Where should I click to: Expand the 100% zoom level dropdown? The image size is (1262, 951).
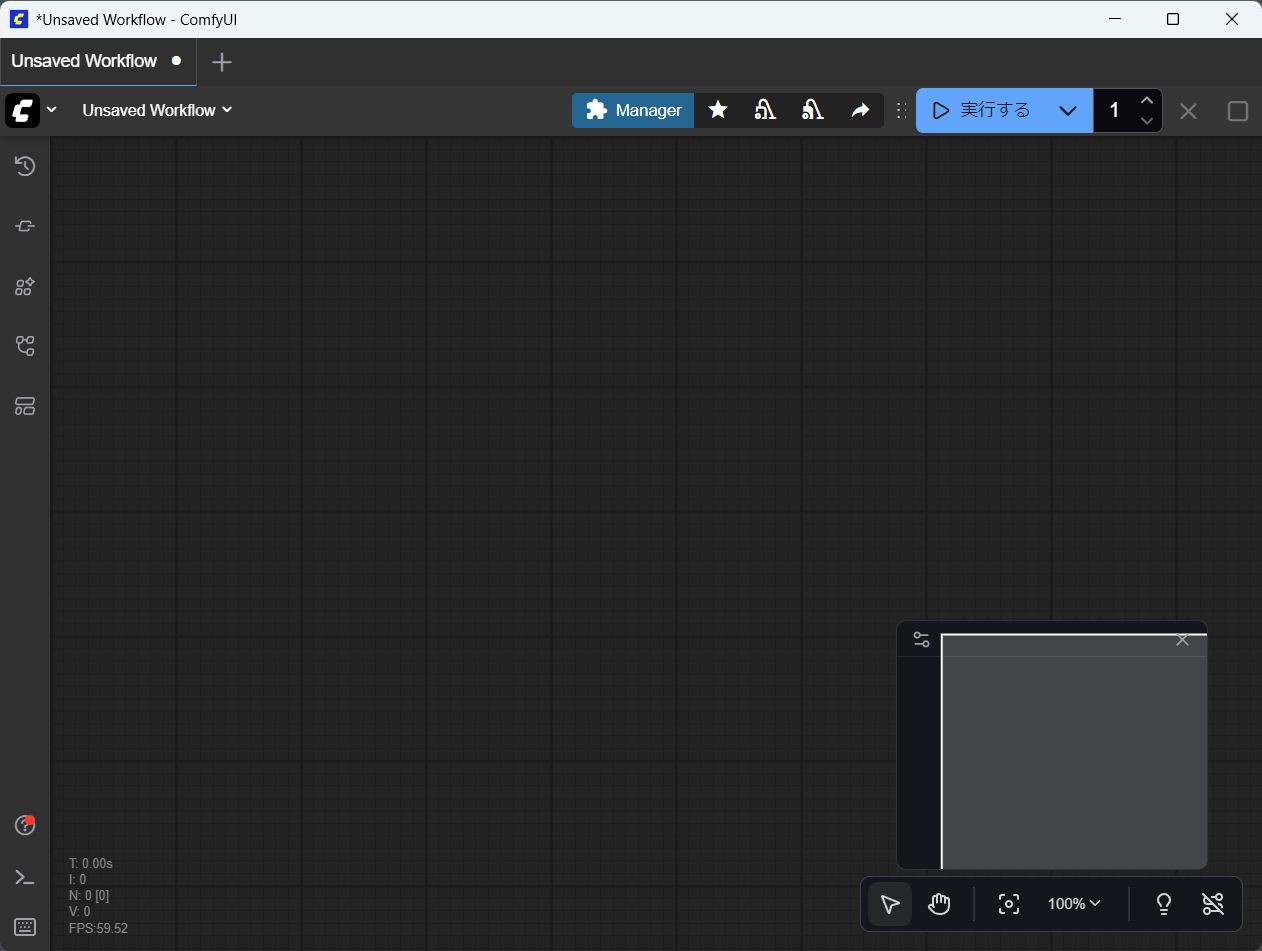click(1074, 904)
